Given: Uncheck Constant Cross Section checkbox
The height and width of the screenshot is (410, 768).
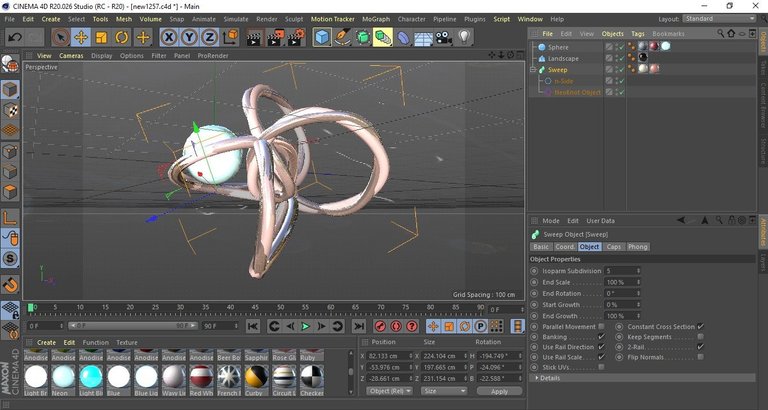Looking at the screenshot, I should tap(700, 327).
